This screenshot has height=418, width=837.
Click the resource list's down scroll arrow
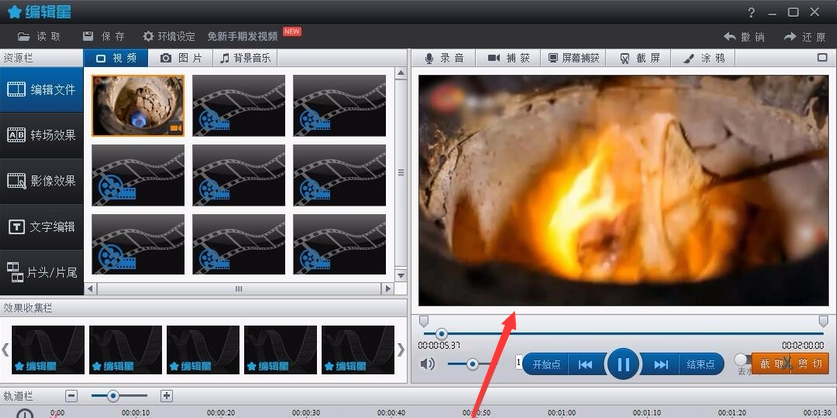tap(401, 275)
